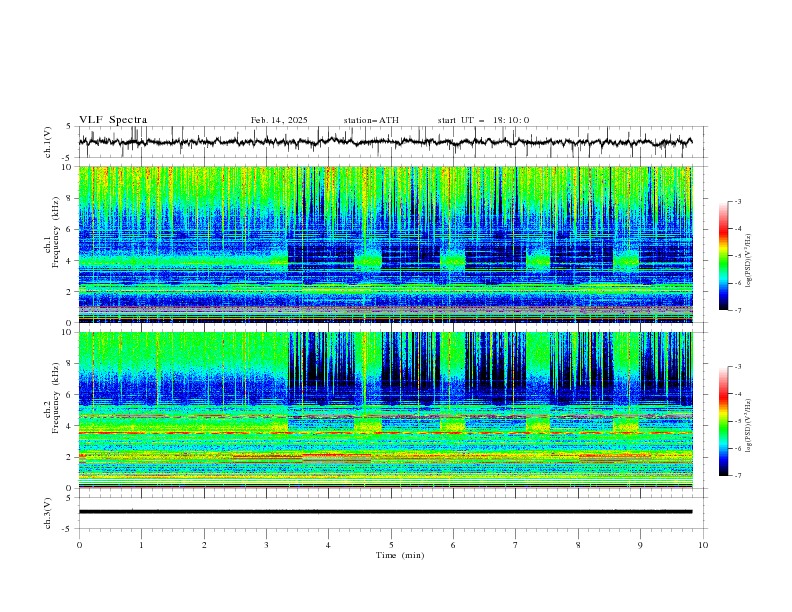Click the '6' kHz tick of ch.2 spectrogram
The image size is (792, 612).
coord(70,395)
